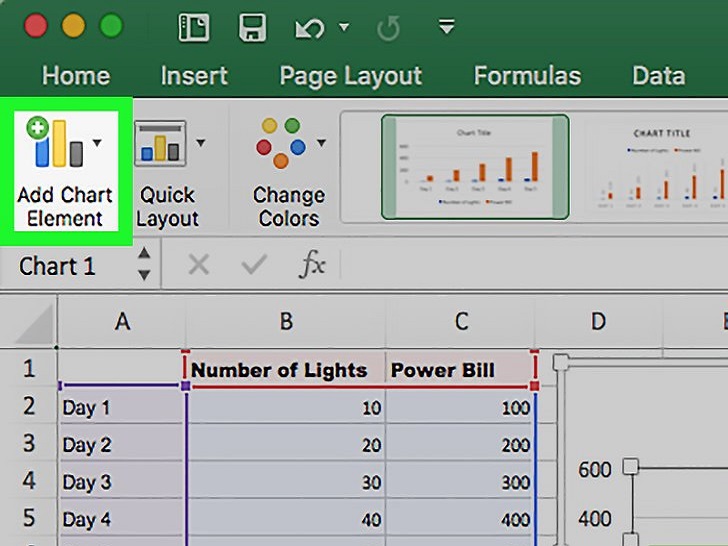
Task: Click cell containing 100
Action: (460, 407)
